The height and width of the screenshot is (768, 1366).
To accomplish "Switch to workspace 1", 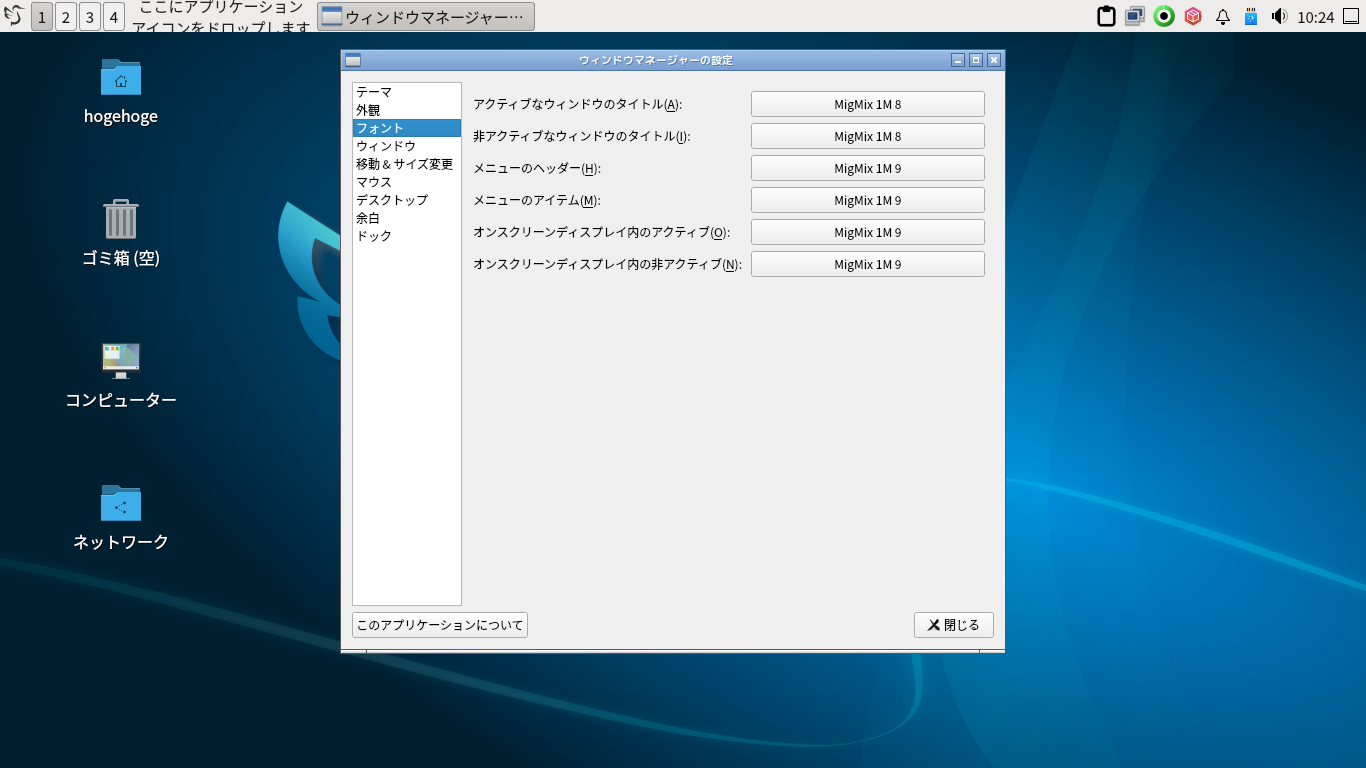I will pyautogui.click(x=42, y=16).
